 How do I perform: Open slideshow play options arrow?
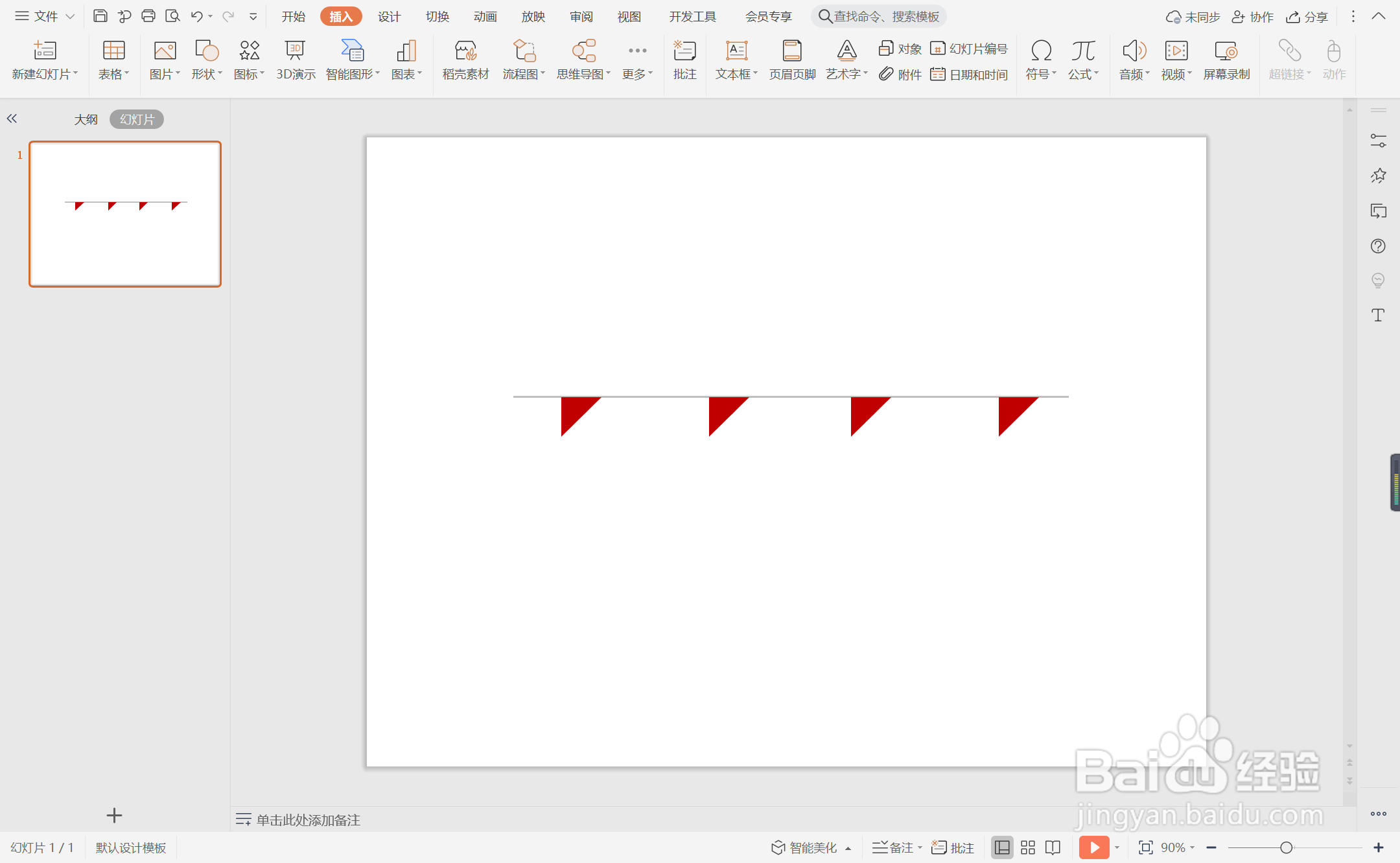pos(1117,847)
